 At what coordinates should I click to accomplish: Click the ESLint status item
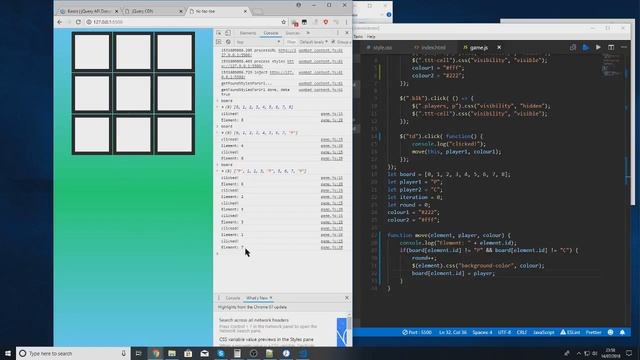pyautogui.click(x=570, y=333)
